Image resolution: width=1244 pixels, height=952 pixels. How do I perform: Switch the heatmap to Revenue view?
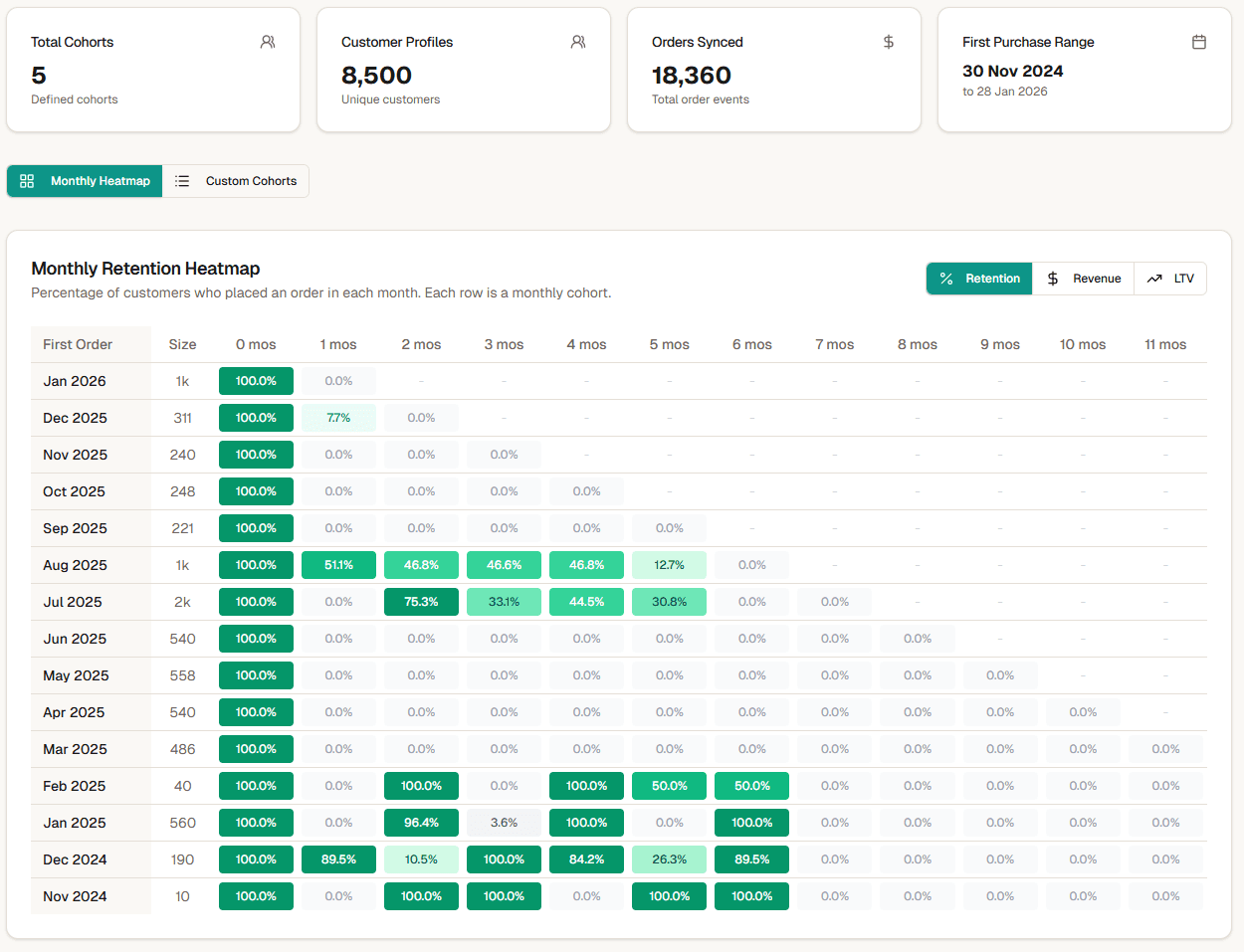[x=1083, y=279]
